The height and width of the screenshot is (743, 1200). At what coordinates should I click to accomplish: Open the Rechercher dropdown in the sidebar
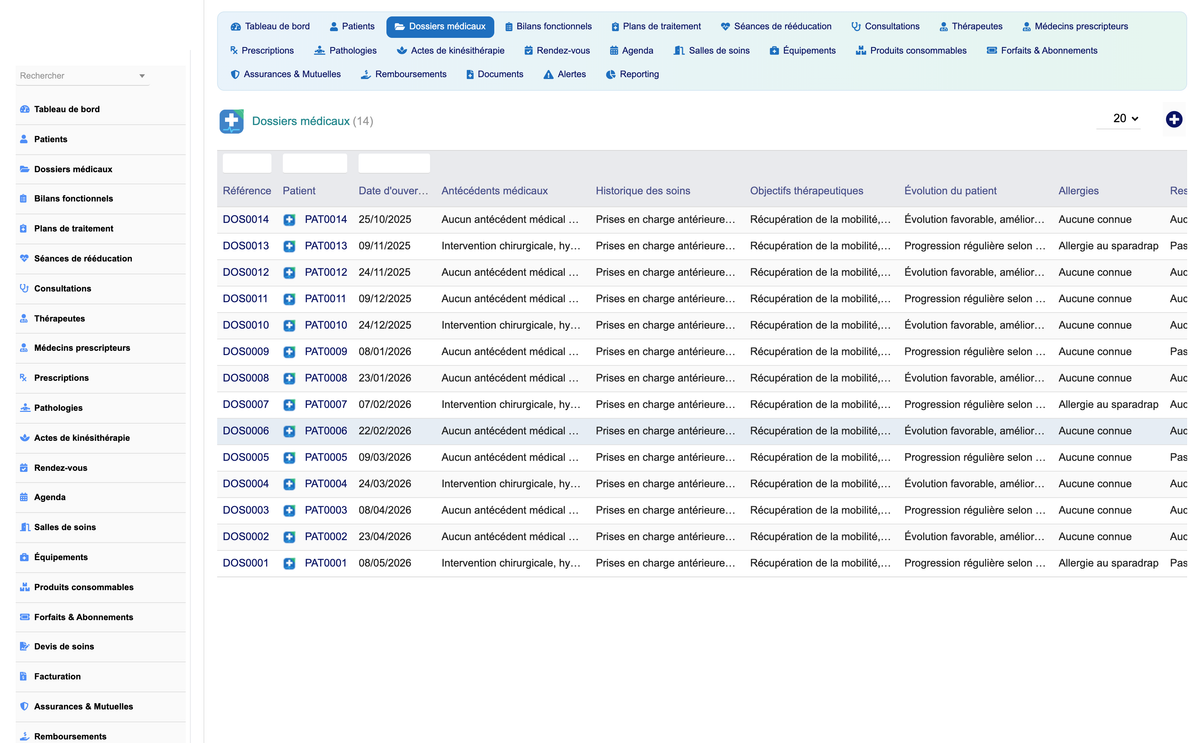83,76
